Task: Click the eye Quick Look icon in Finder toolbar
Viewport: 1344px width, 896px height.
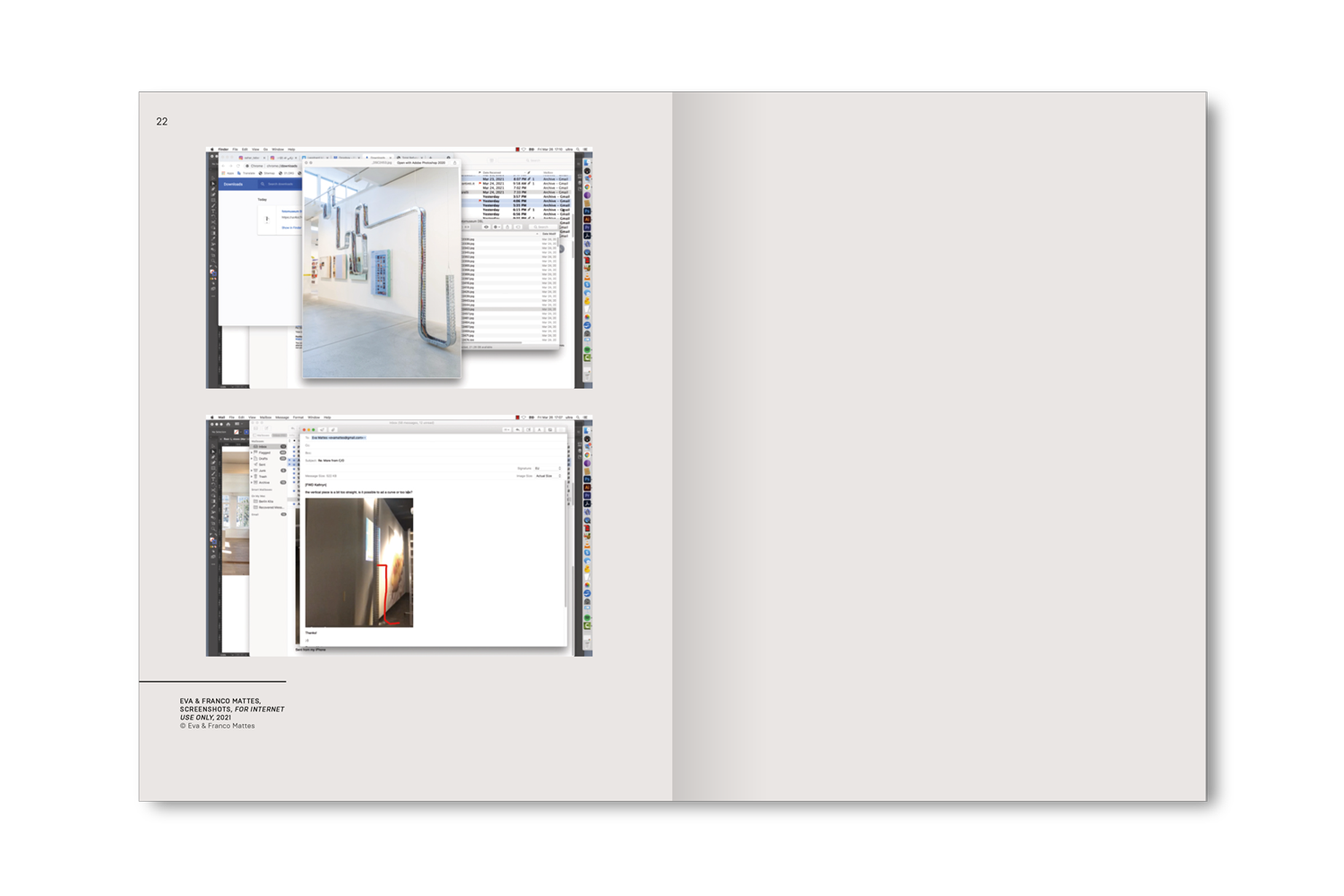Action: [487, 227]
